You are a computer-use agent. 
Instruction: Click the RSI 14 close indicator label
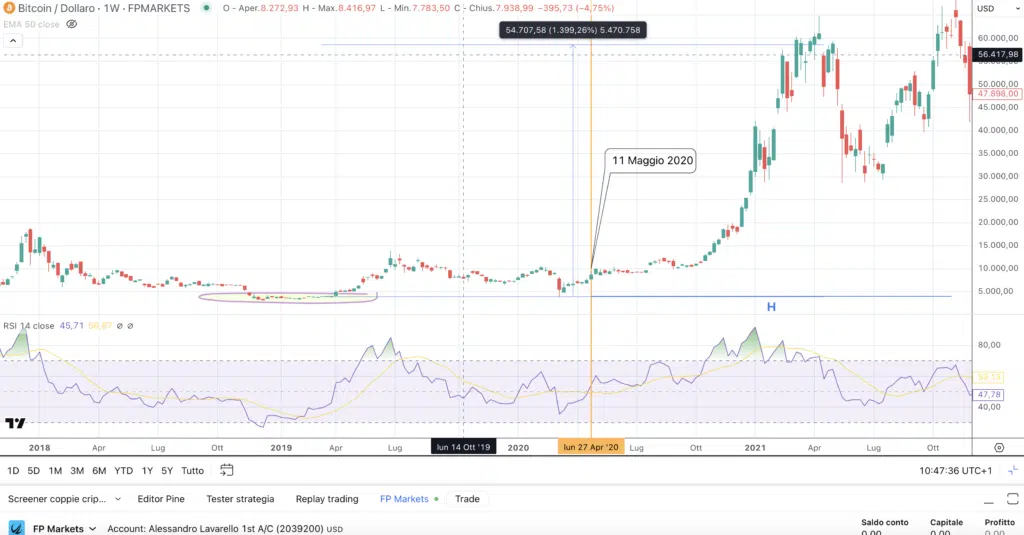tap(29, 325)
